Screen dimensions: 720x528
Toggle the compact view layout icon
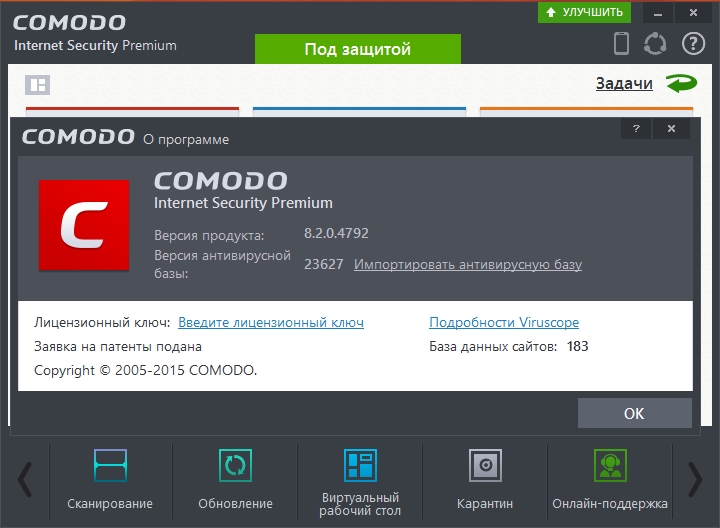coord(37,85)
